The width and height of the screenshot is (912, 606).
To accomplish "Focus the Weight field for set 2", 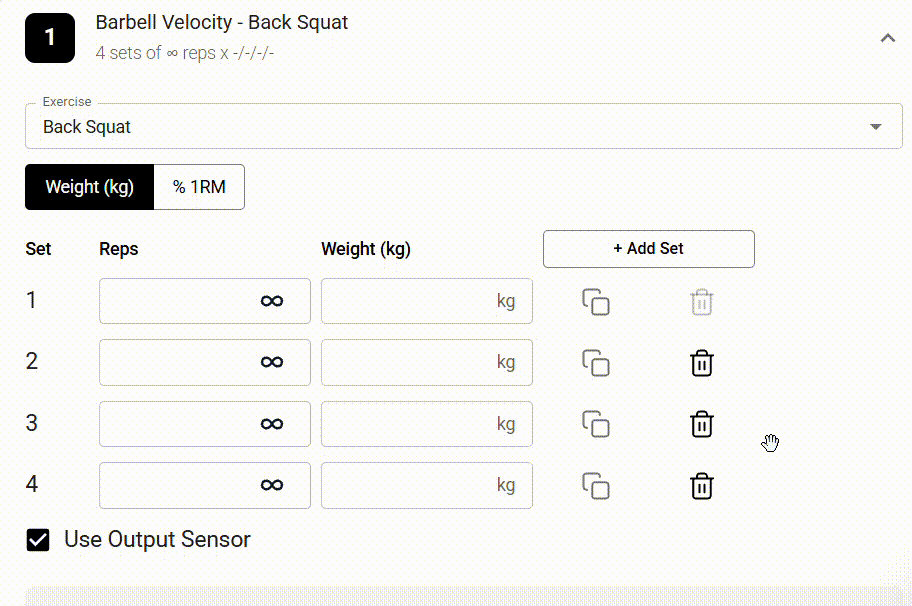I will (x=426, y=362).
